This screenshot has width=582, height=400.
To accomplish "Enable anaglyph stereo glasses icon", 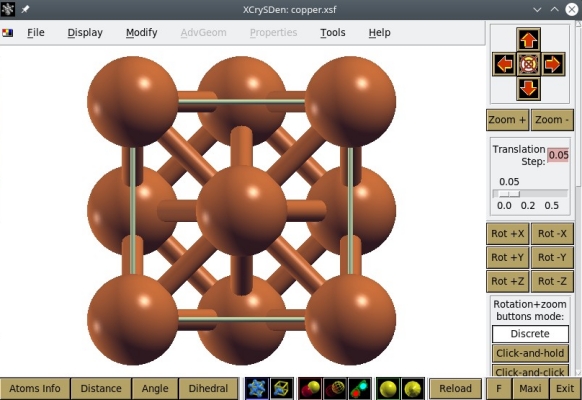I will coord(359,388).
